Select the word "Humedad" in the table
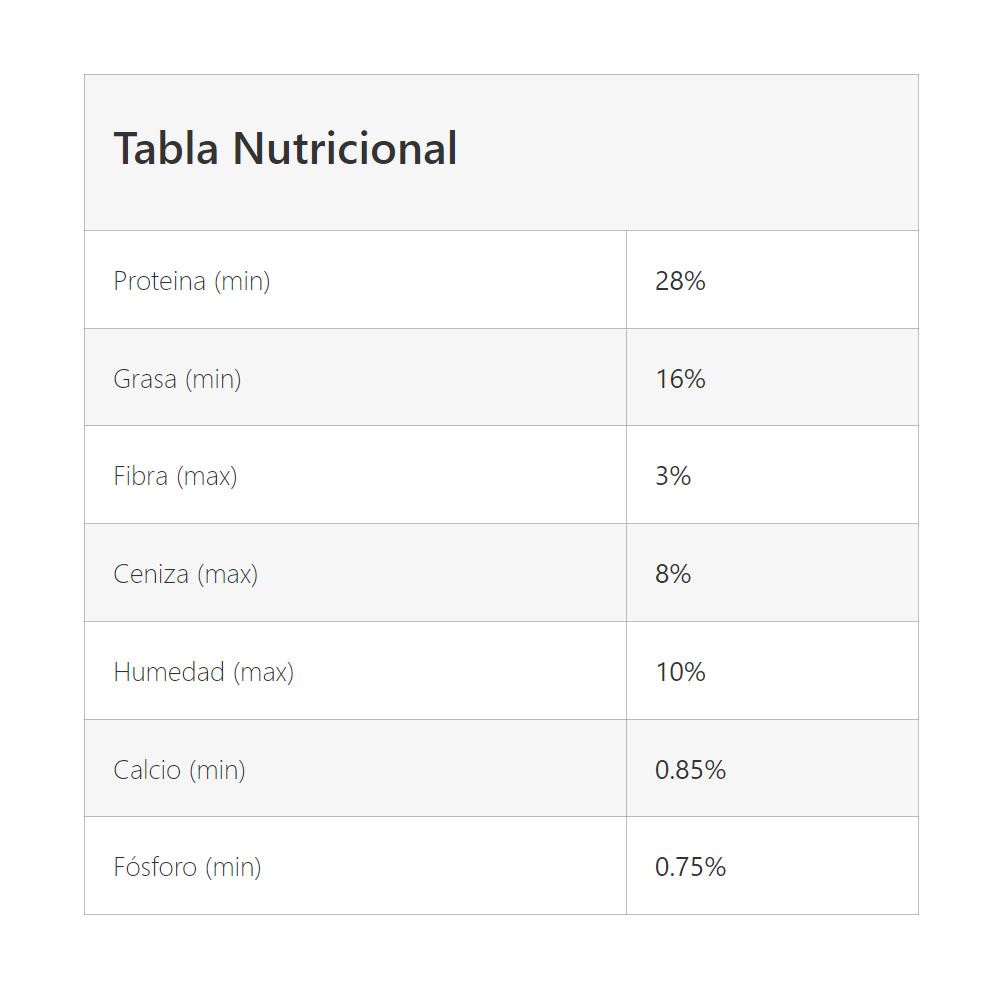1000x1000 pixels. [168, 672]
